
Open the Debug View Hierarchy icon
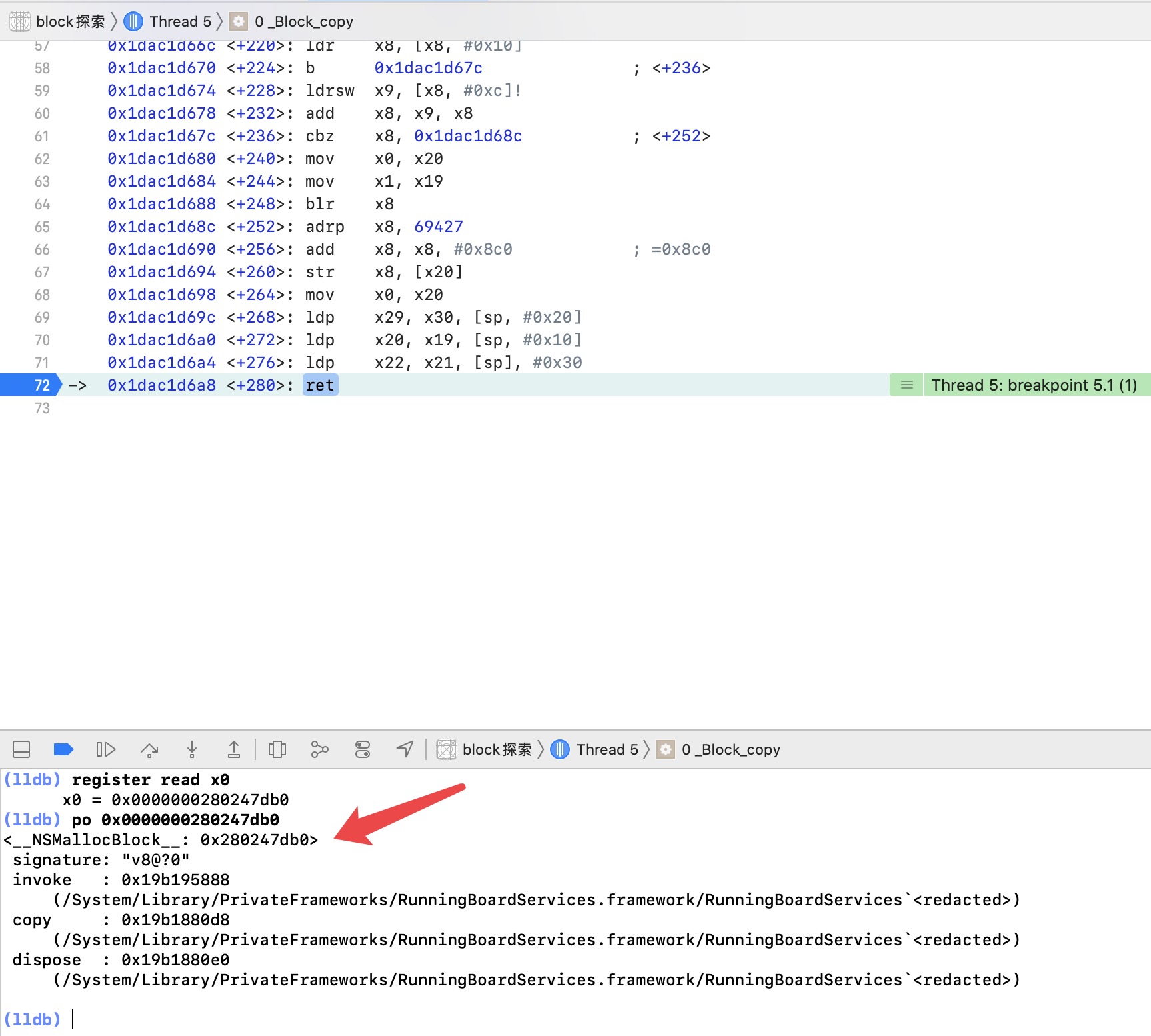click(x=277, y=749)
